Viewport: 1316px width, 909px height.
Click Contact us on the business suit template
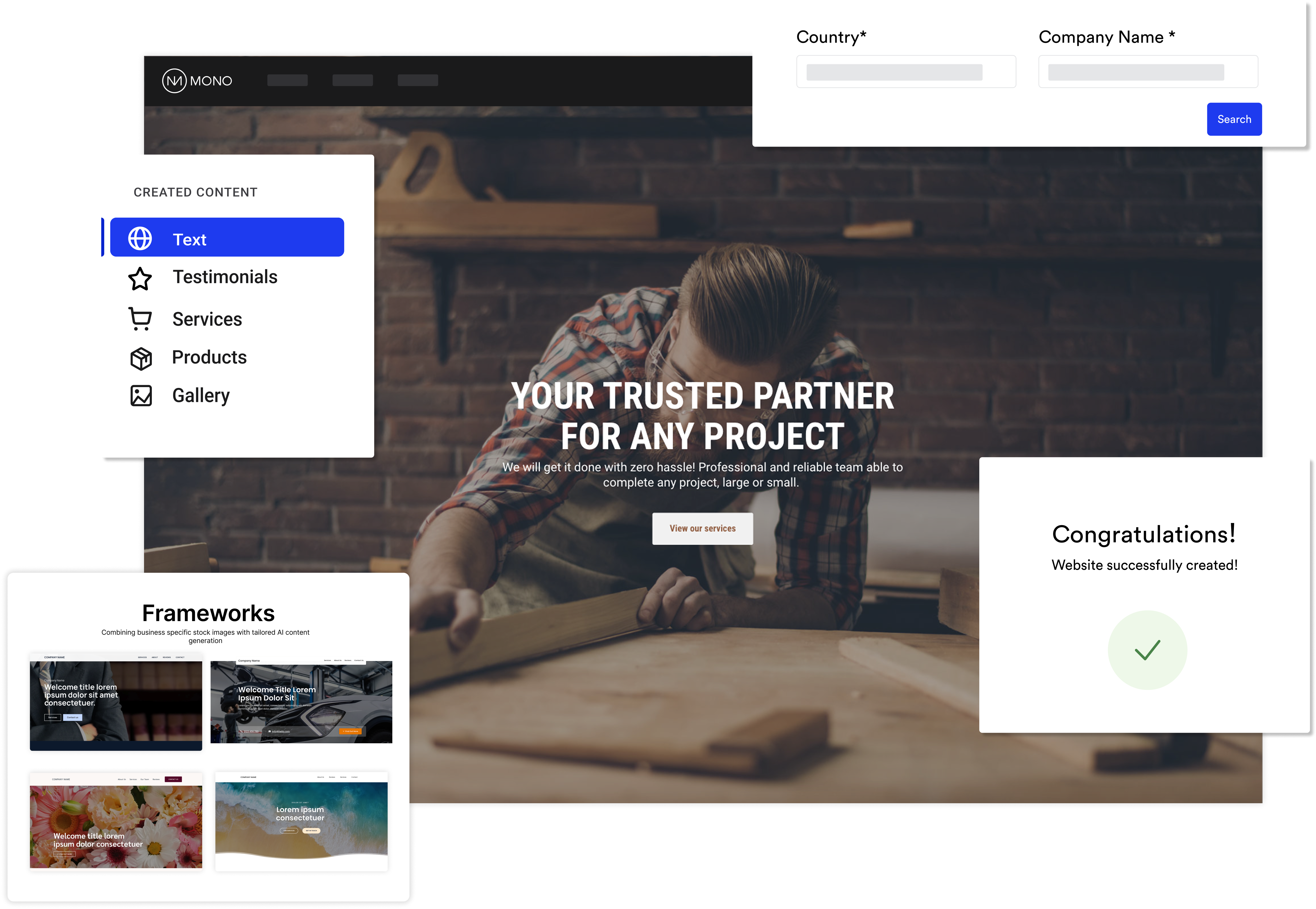(x=73, y=718)
